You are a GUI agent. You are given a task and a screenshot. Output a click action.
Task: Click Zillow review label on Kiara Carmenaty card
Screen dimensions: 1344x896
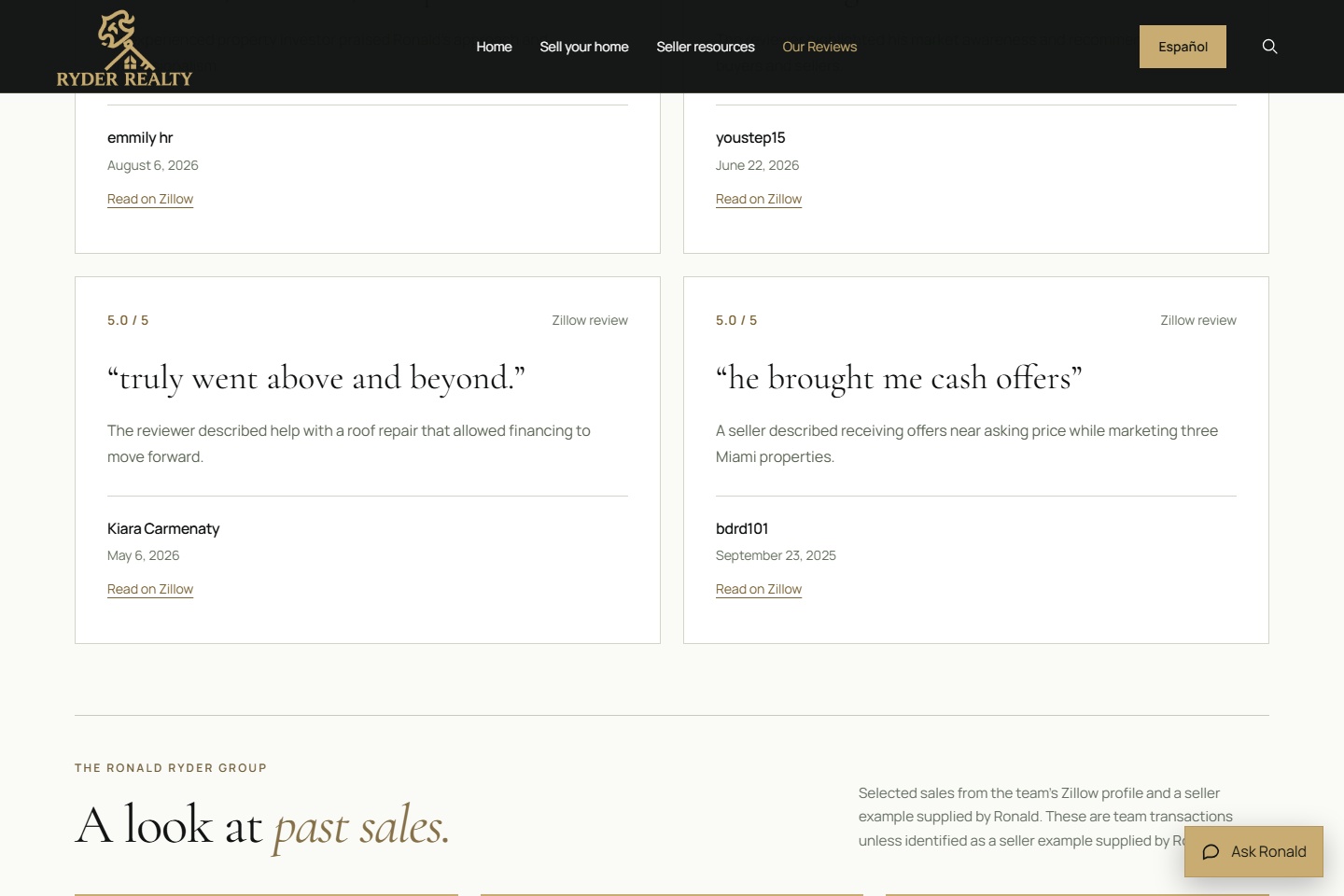pyautogui.click(x=590, y=320)
